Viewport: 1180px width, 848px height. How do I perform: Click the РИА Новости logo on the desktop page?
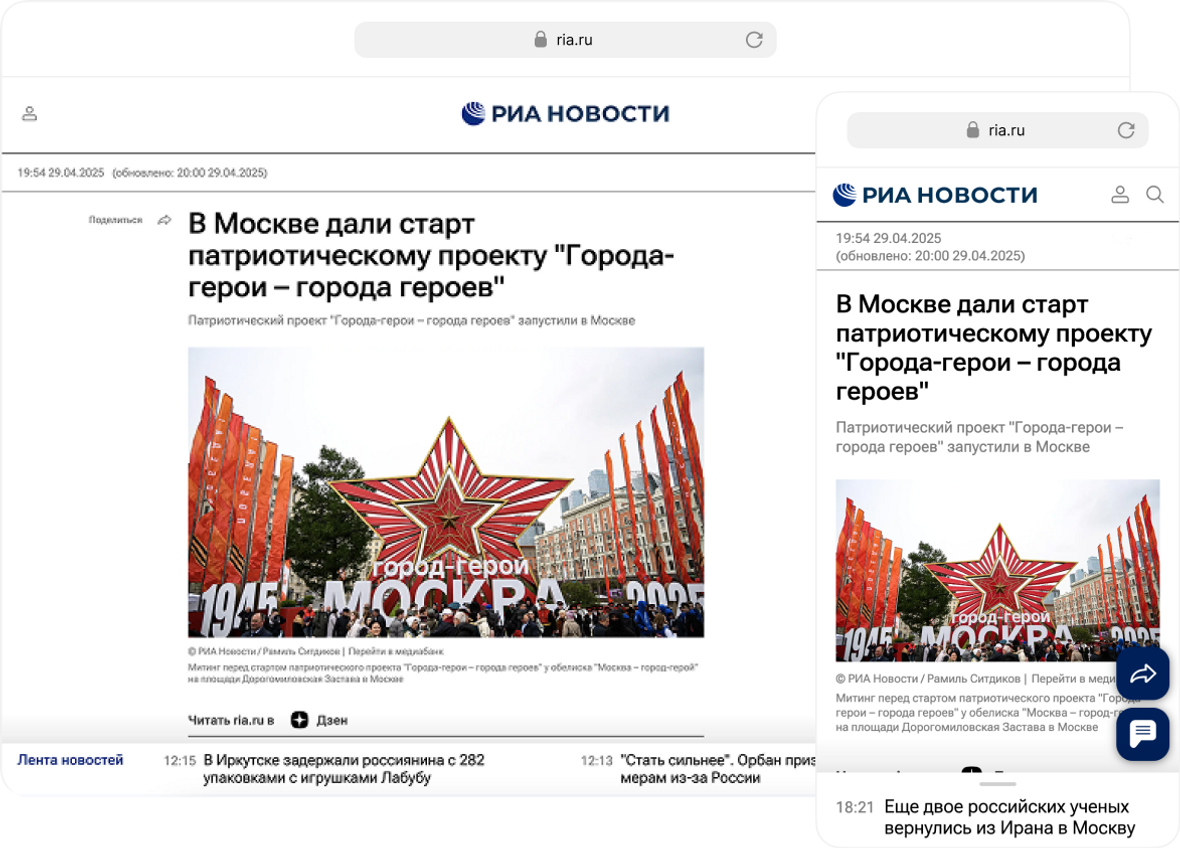[565, 113]
